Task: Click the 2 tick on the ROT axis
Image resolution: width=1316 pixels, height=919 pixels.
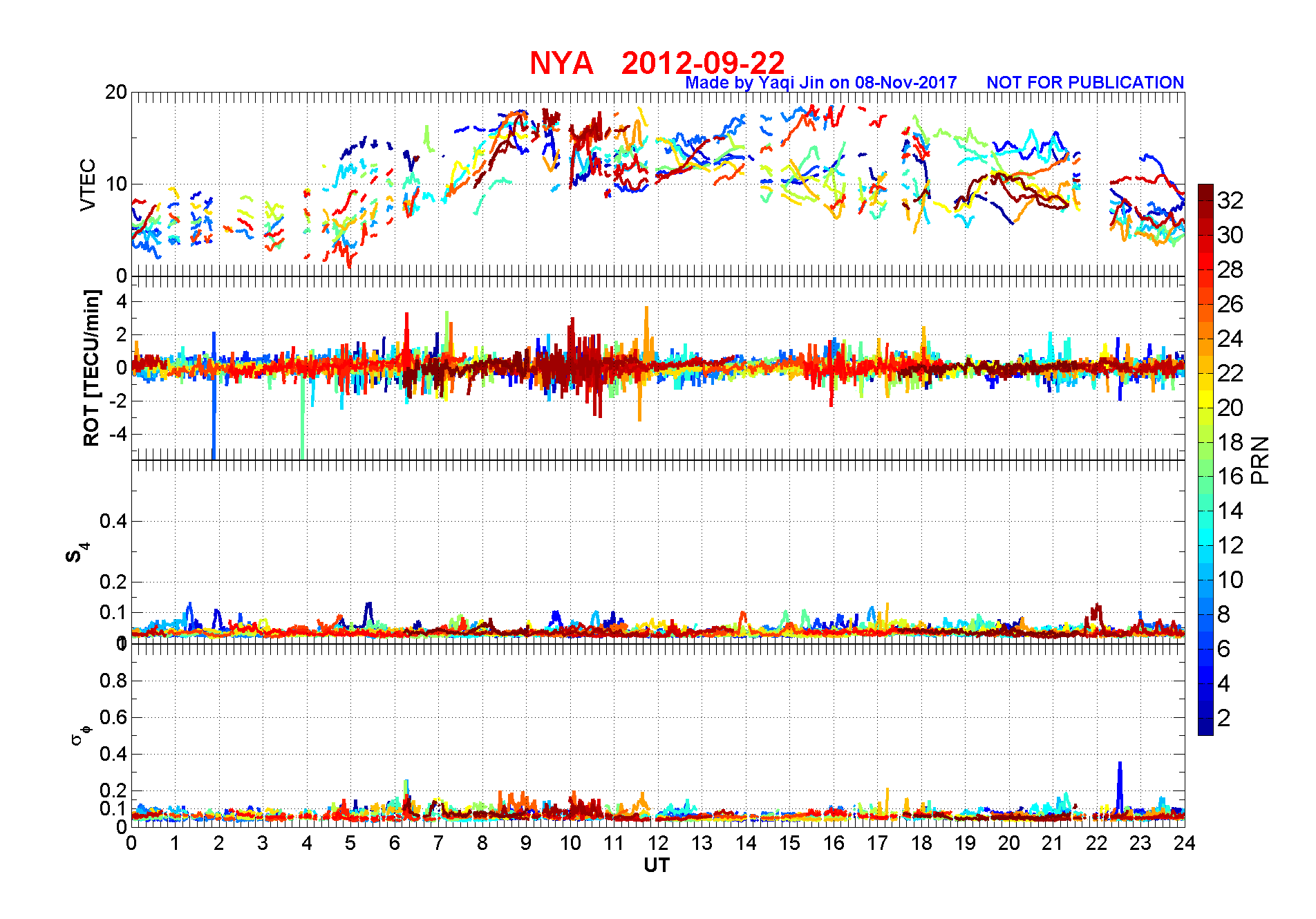Action: pos(122,334)
